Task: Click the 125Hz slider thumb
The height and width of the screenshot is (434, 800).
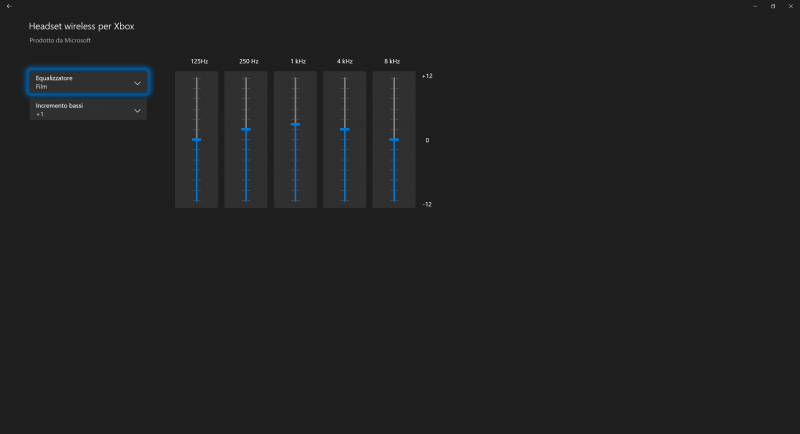Action: click(196, 140)
